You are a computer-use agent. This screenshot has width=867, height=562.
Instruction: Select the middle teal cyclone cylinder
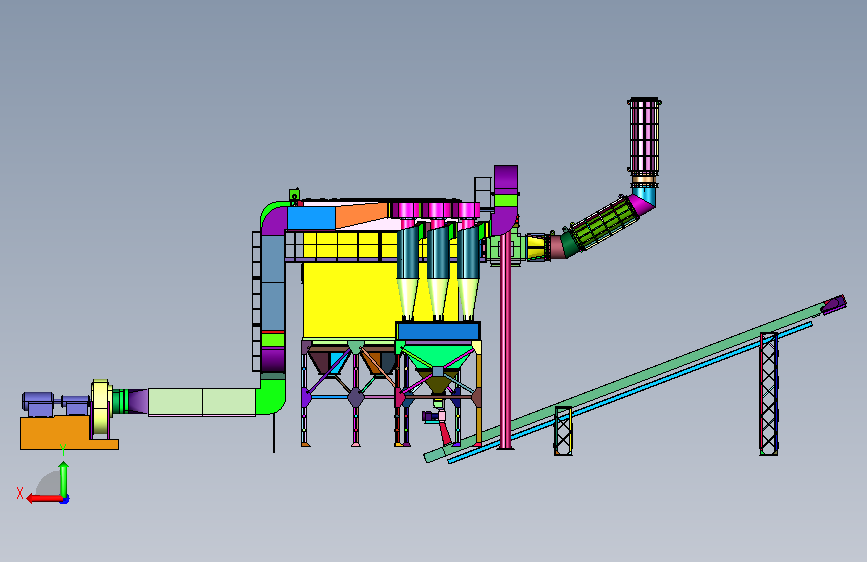[x=437, y=252]
